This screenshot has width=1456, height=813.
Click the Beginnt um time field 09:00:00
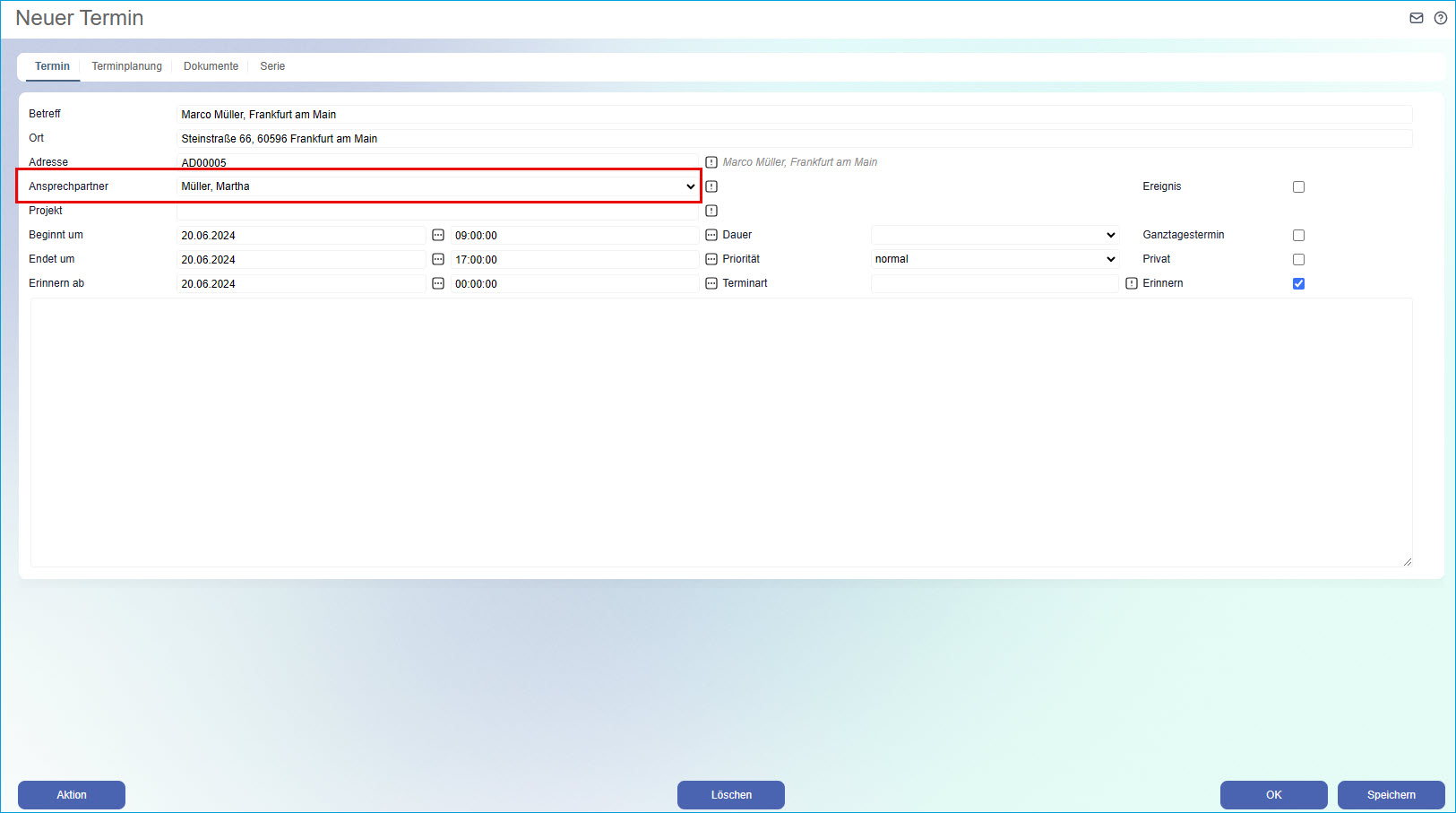point(574,235)
